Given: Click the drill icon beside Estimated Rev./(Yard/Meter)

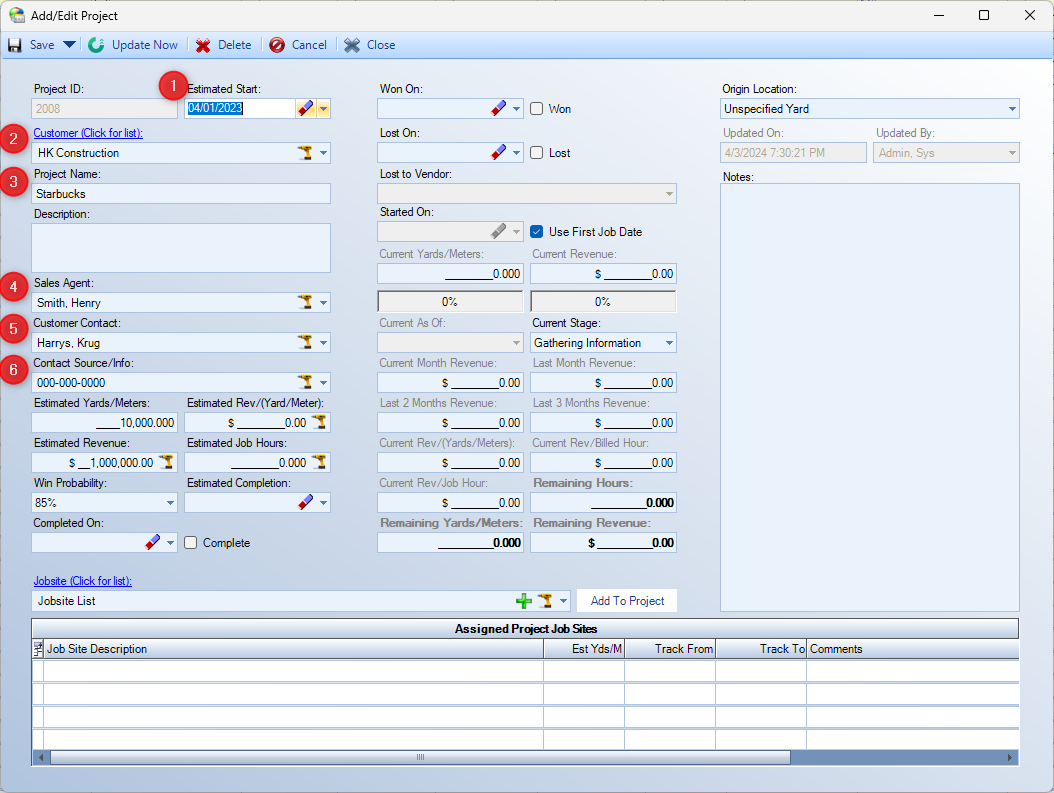Looking at the screenshot, I should [x=319, y=422].
